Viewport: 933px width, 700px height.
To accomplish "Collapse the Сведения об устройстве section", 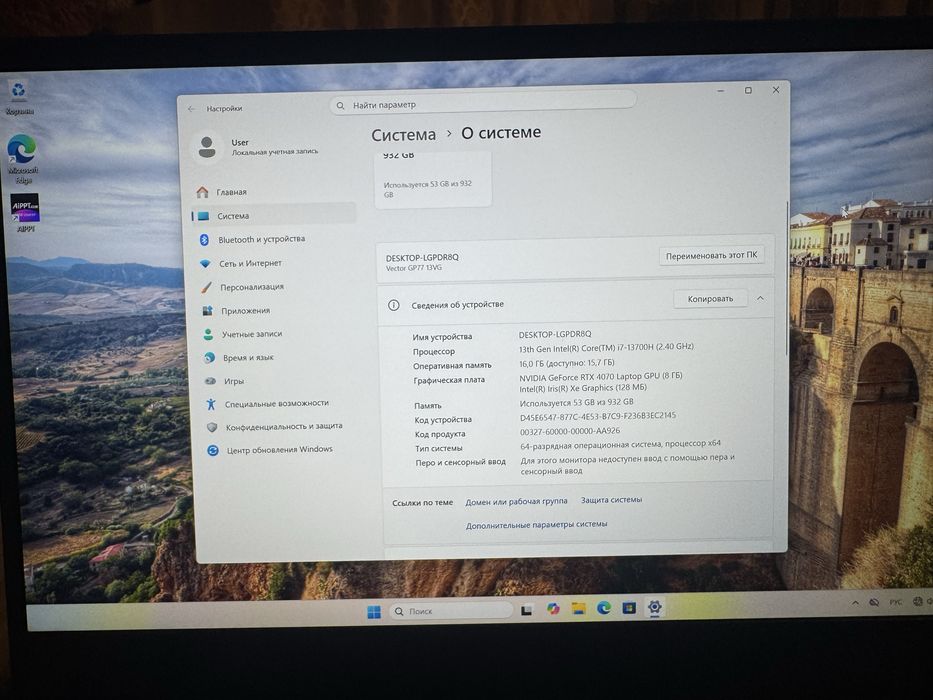I will click(760, 298).
